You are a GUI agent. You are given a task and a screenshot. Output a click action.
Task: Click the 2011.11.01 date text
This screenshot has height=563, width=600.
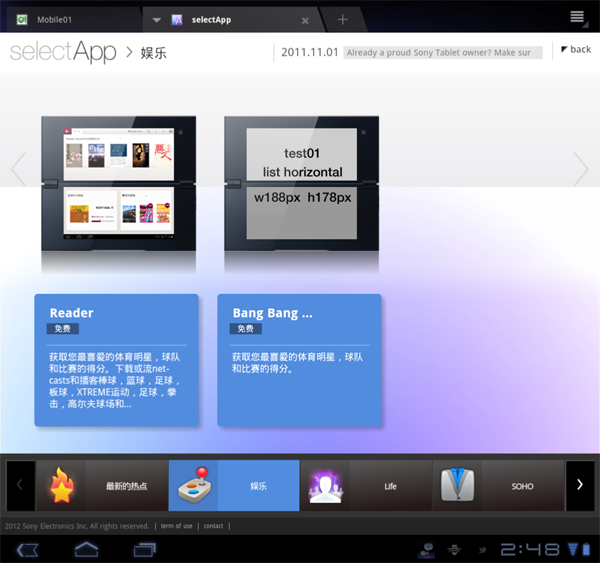[x=310, y=52]
